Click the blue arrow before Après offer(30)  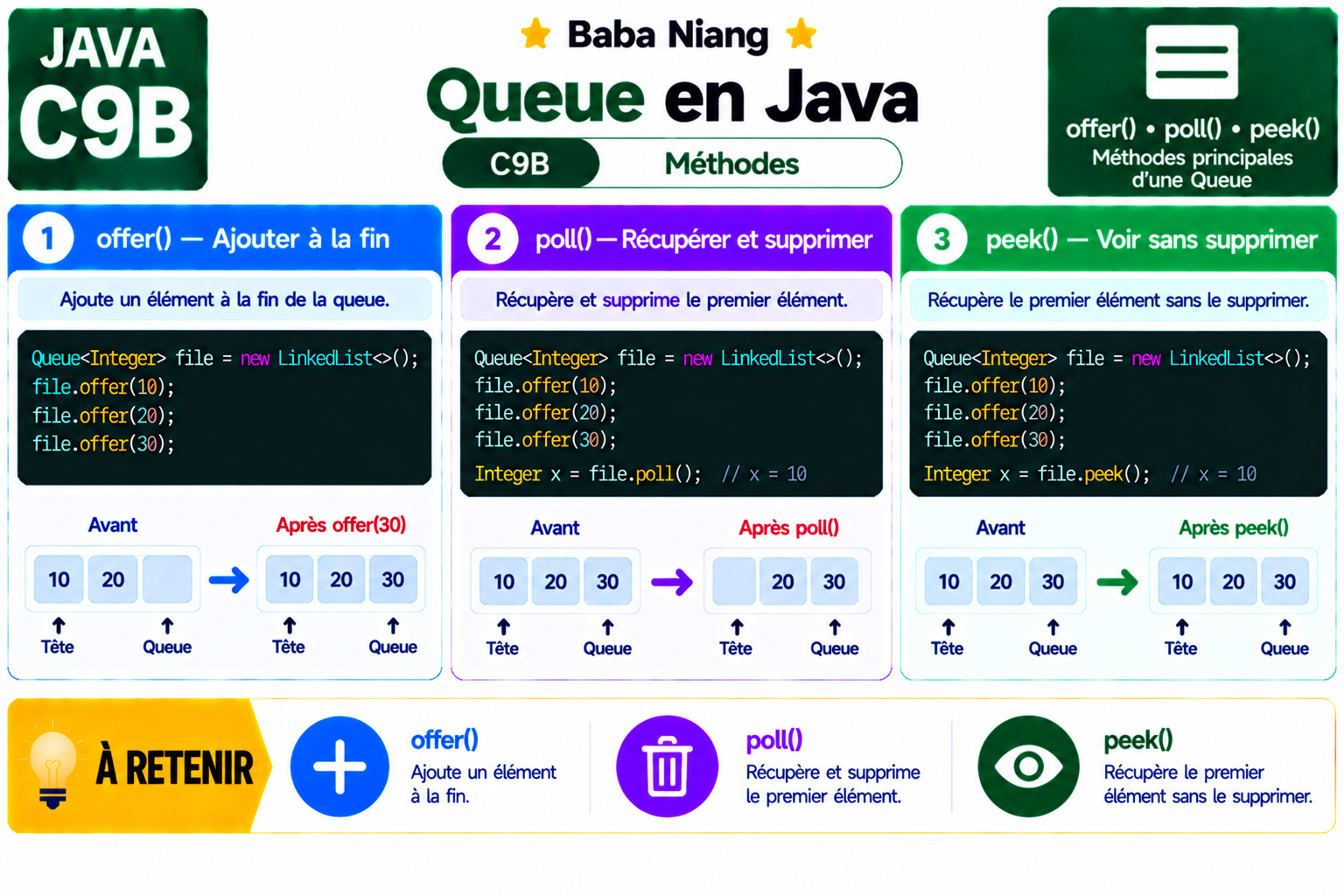click(229, 579)
